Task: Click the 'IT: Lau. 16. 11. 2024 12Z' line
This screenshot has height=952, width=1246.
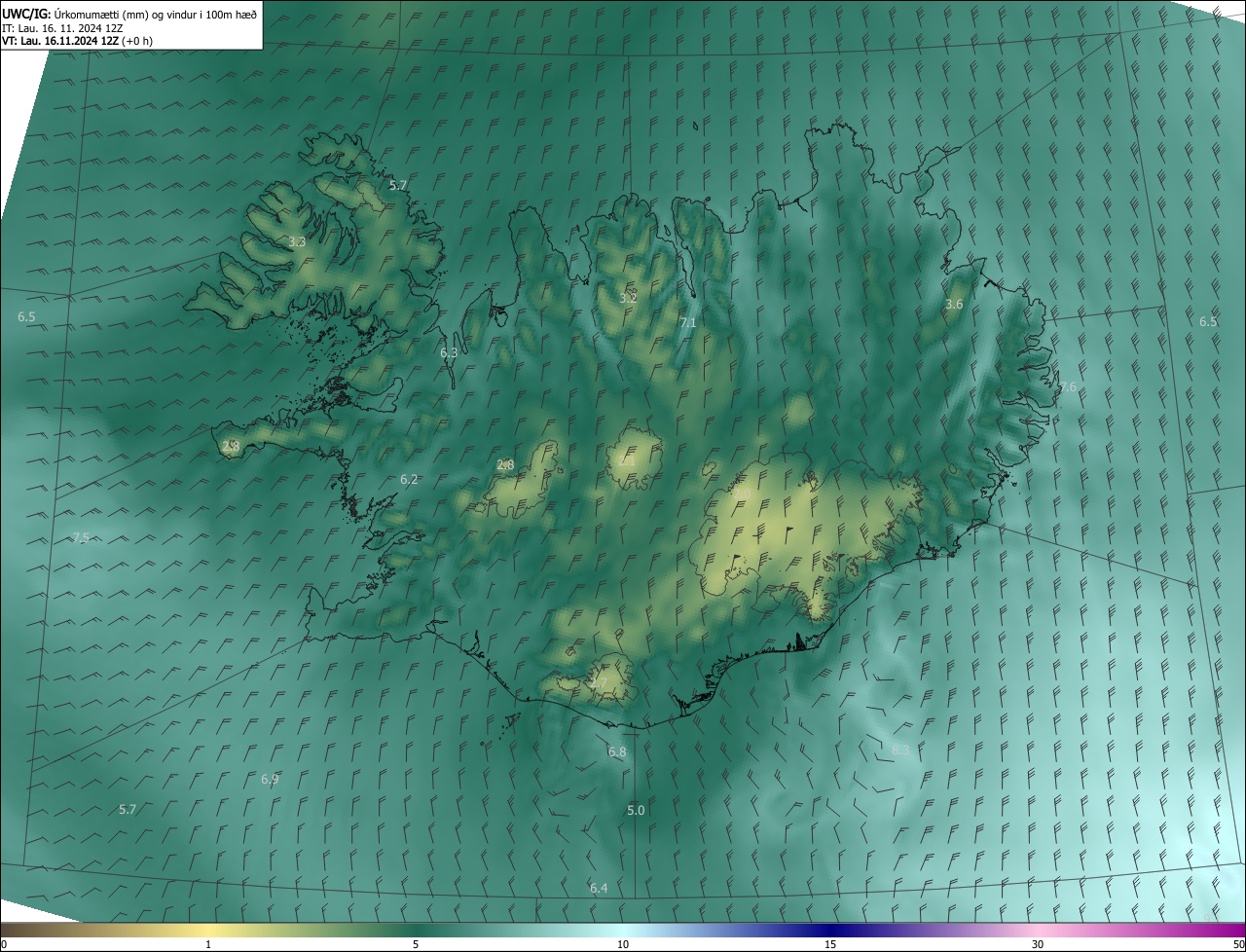Action: point(62,27)
